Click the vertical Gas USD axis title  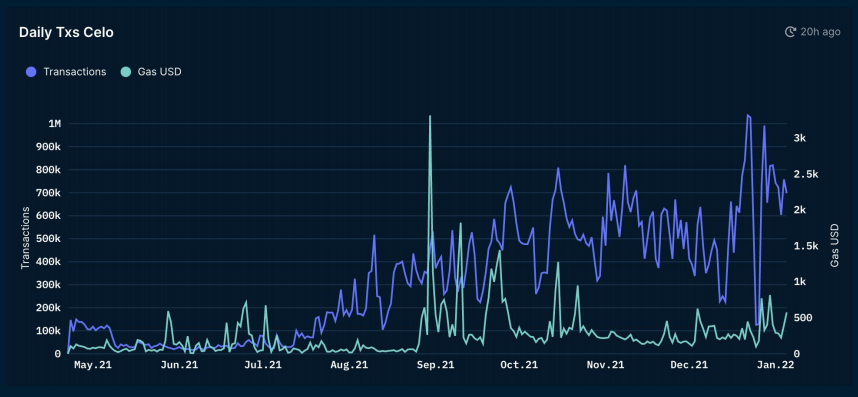(x=834, y=246)
